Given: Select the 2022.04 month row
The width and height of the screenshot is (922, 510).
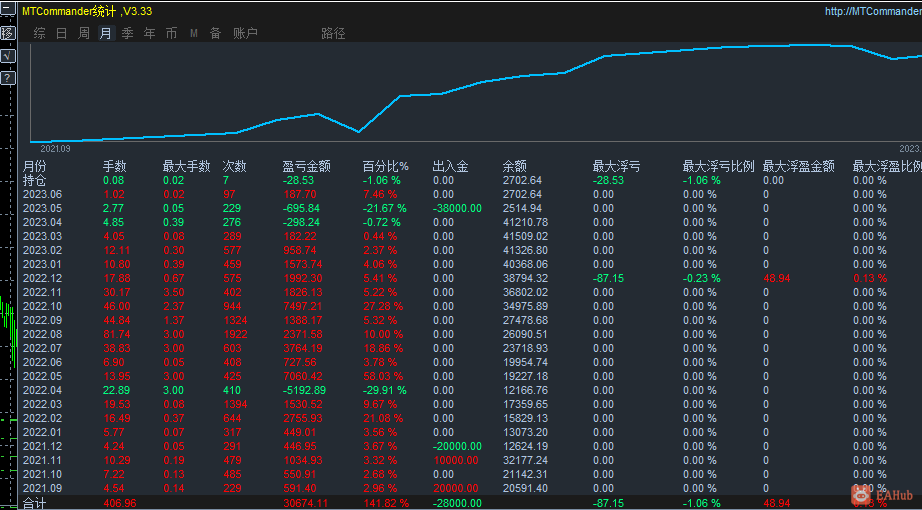Looking at the screenshot, I should [42, 390].
